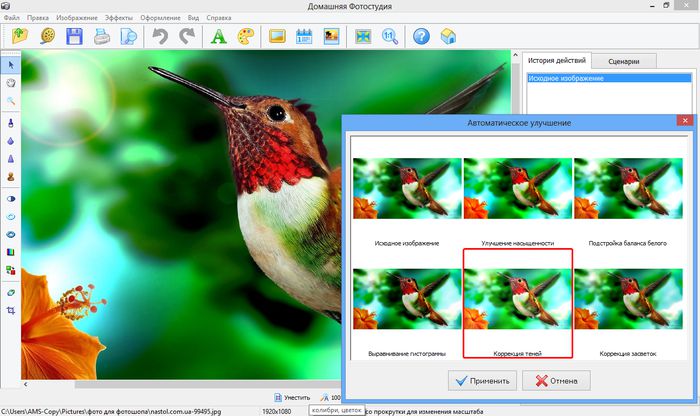Choose the Исходное изображение thumbnail
The image size is (700, 416).
click(407, 188)
